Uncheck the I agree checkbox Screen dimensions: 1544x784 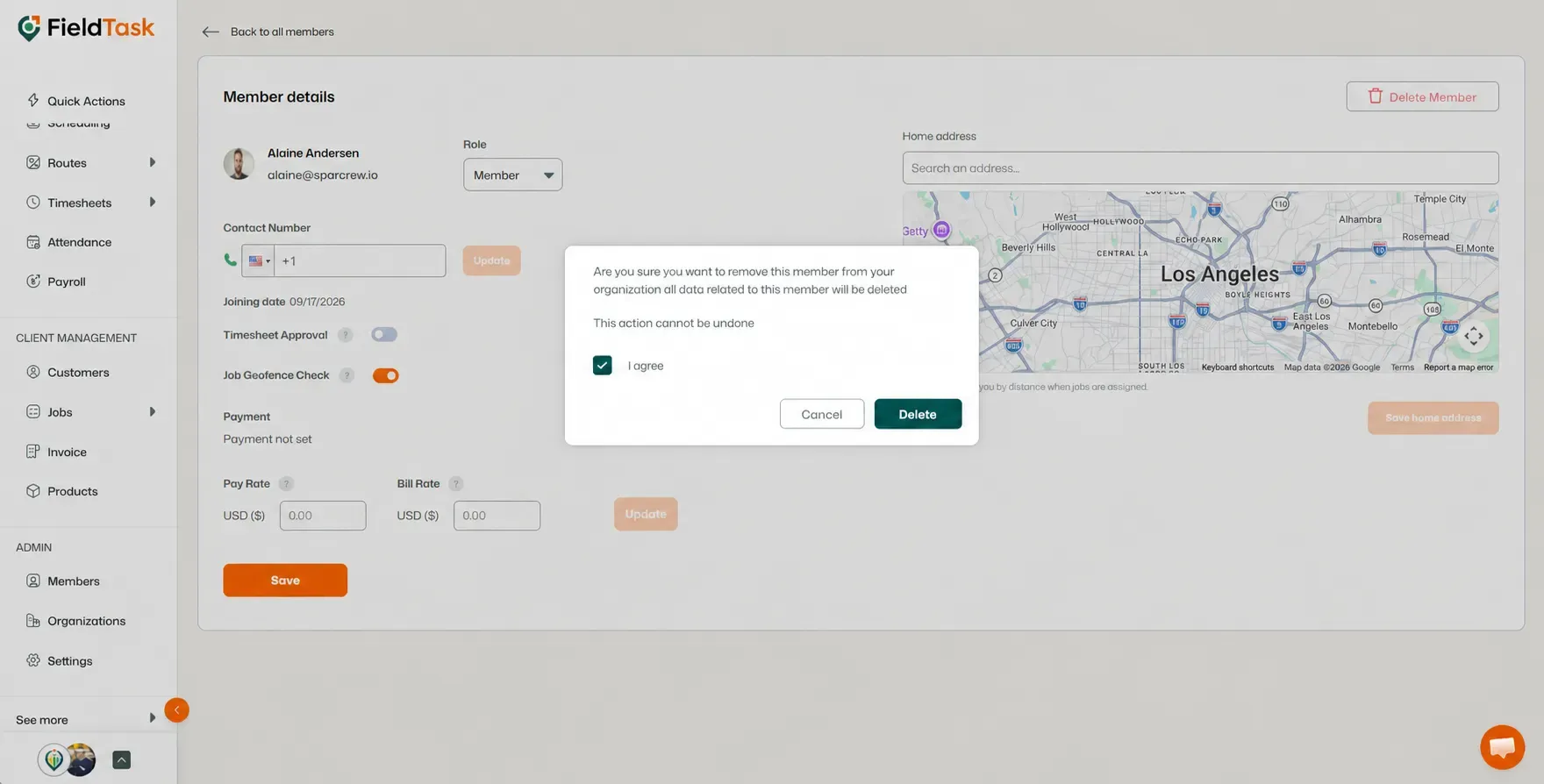tap(603, 366)
